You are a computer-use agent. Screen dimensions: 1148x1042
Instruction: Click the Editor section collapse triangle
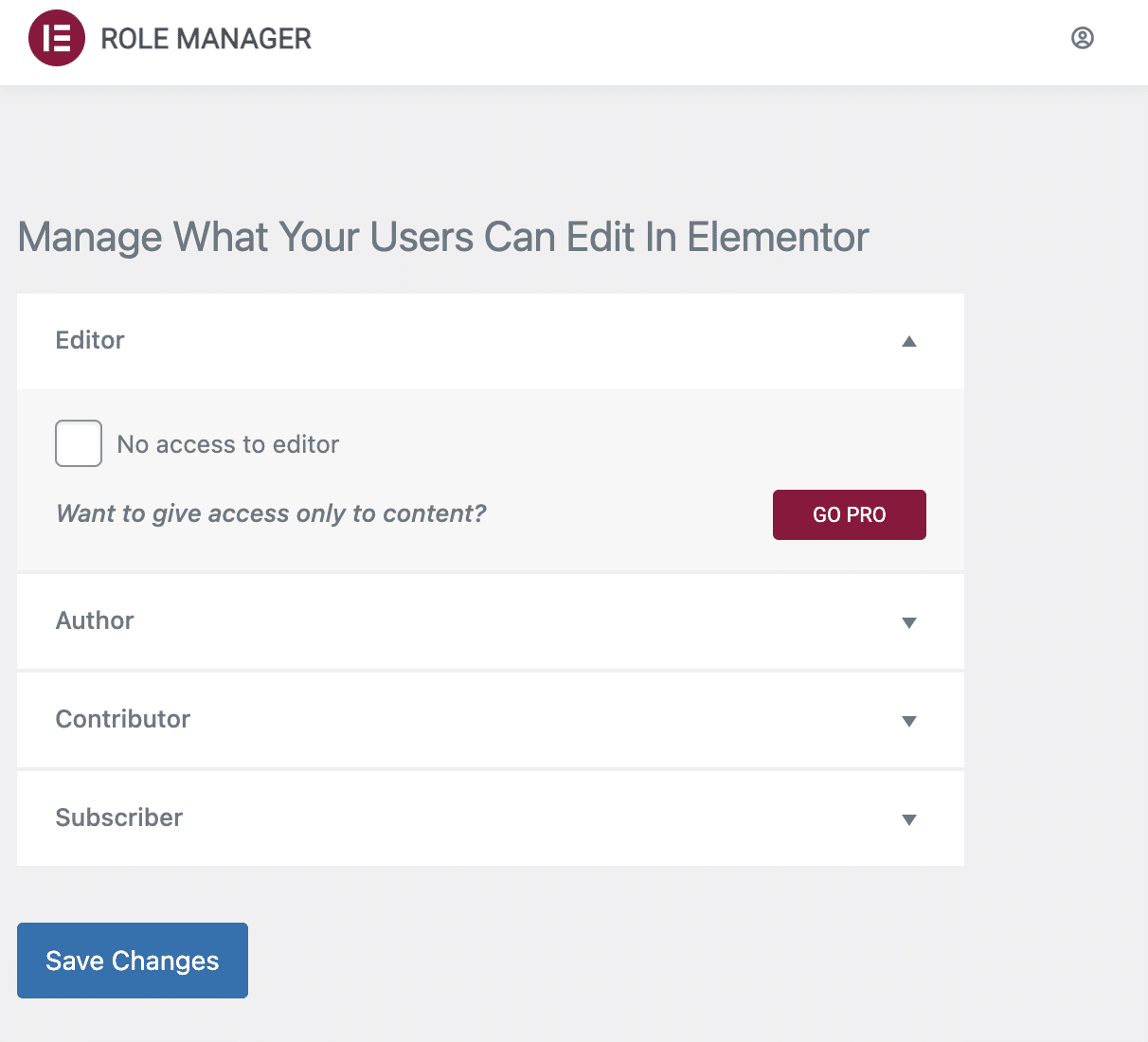click(x=909, y=341)
